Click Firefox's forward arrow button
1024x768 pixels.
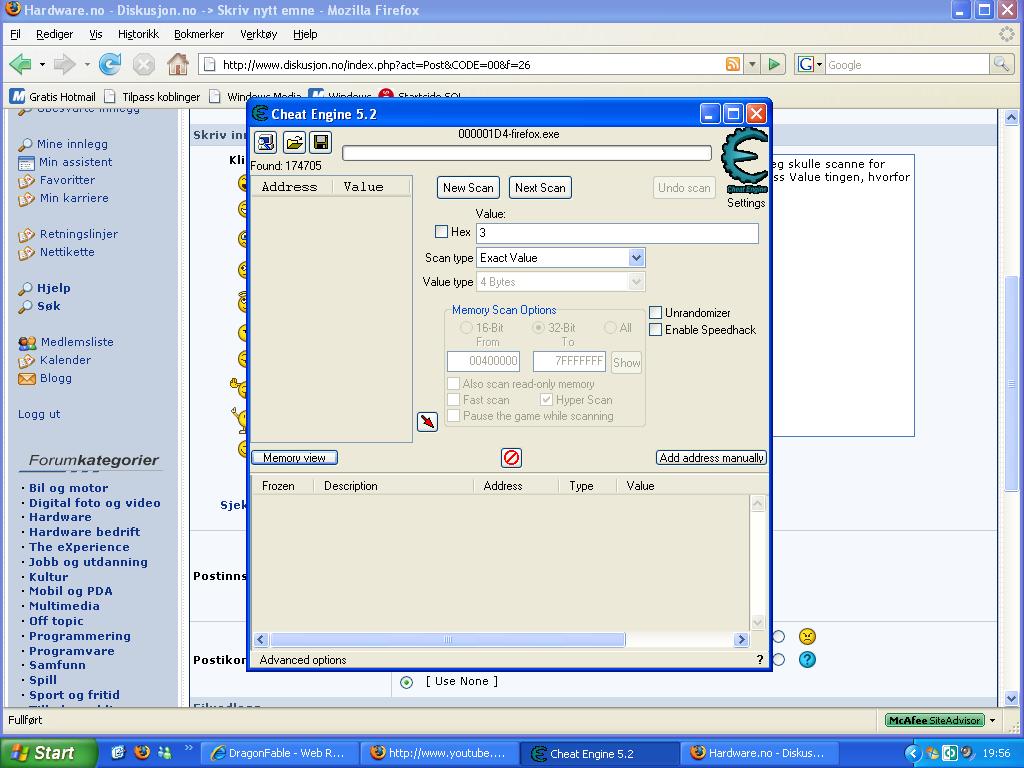(x=65, y=64)
